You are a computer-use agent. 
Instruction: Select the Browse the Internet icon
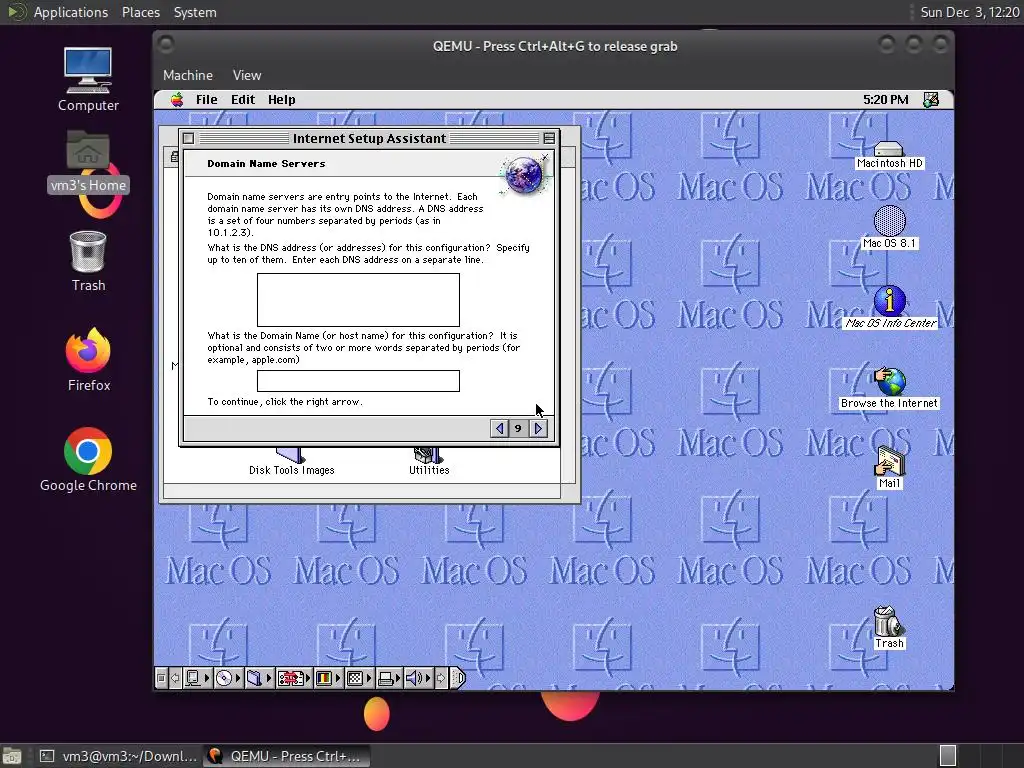(x=889, y=388)
